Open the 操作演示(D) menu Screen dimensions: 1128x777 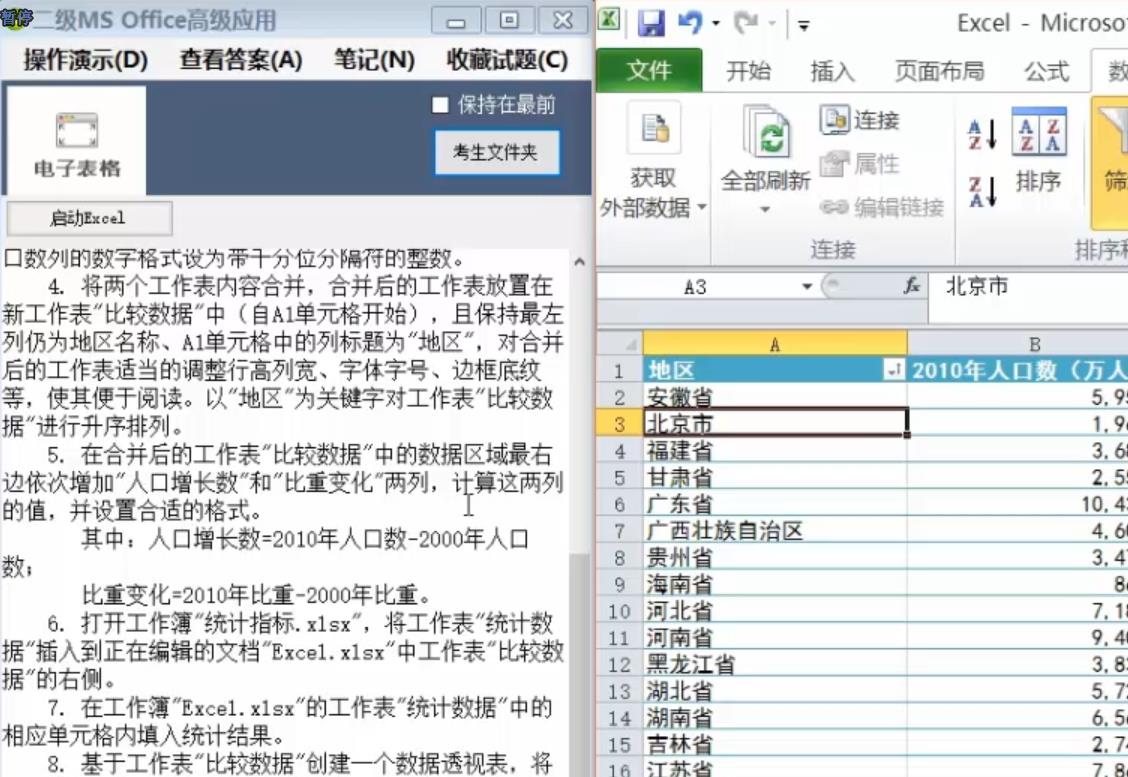[86, 60]
